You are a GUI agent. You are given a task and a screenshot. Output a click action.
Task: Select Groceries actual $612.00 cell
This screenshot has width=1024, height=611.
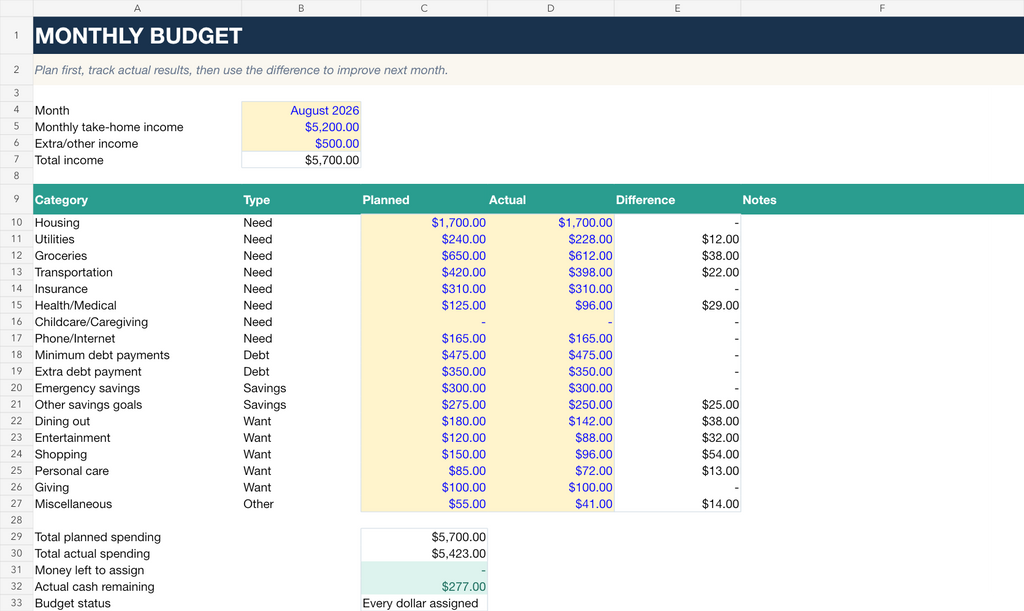[x=551, y=256]
